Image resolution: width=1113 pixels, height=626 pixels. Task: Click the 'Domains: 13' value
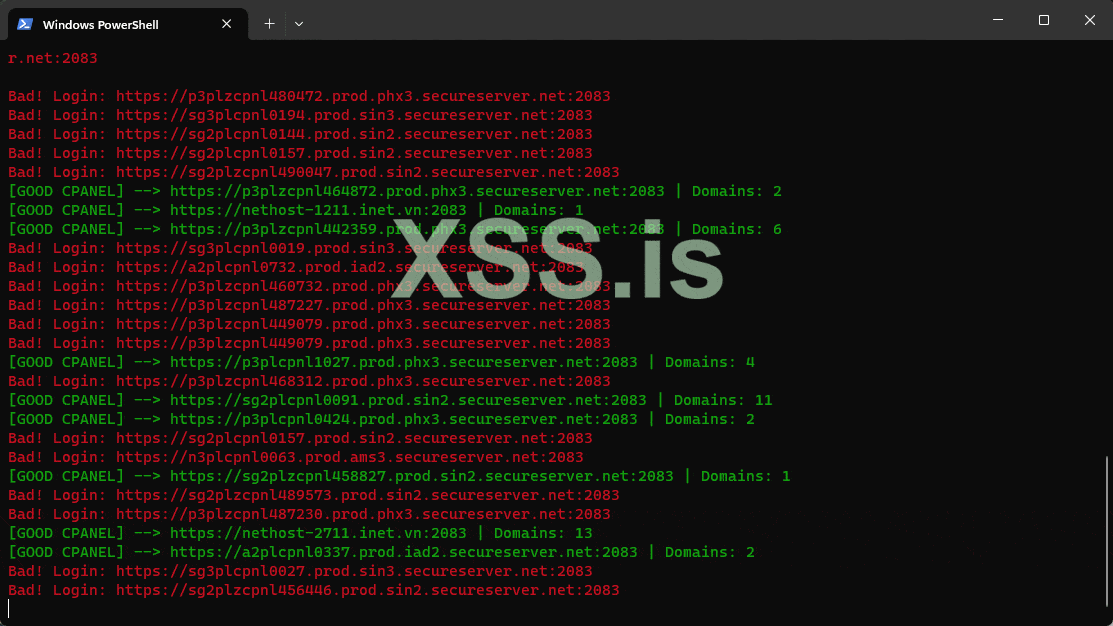click(543, 534)
